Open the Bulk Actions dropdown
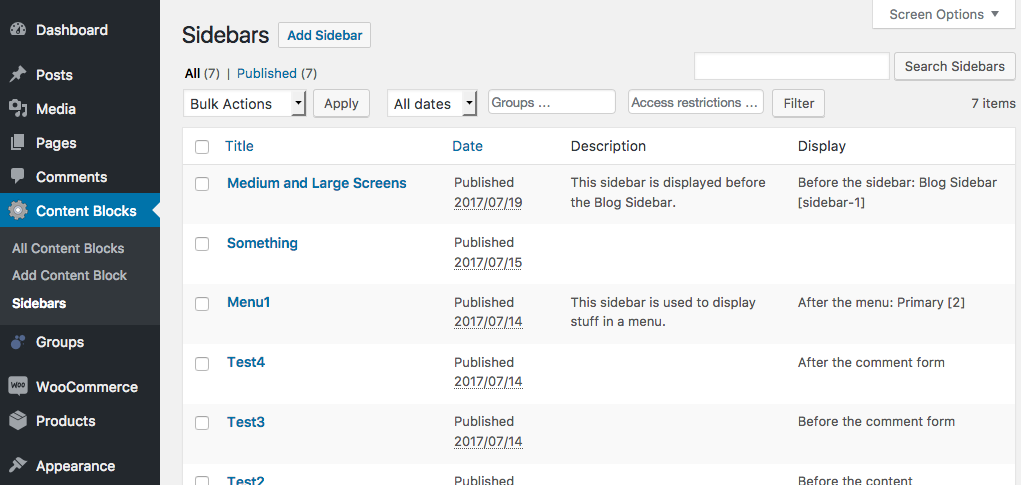 click(244, 104)
